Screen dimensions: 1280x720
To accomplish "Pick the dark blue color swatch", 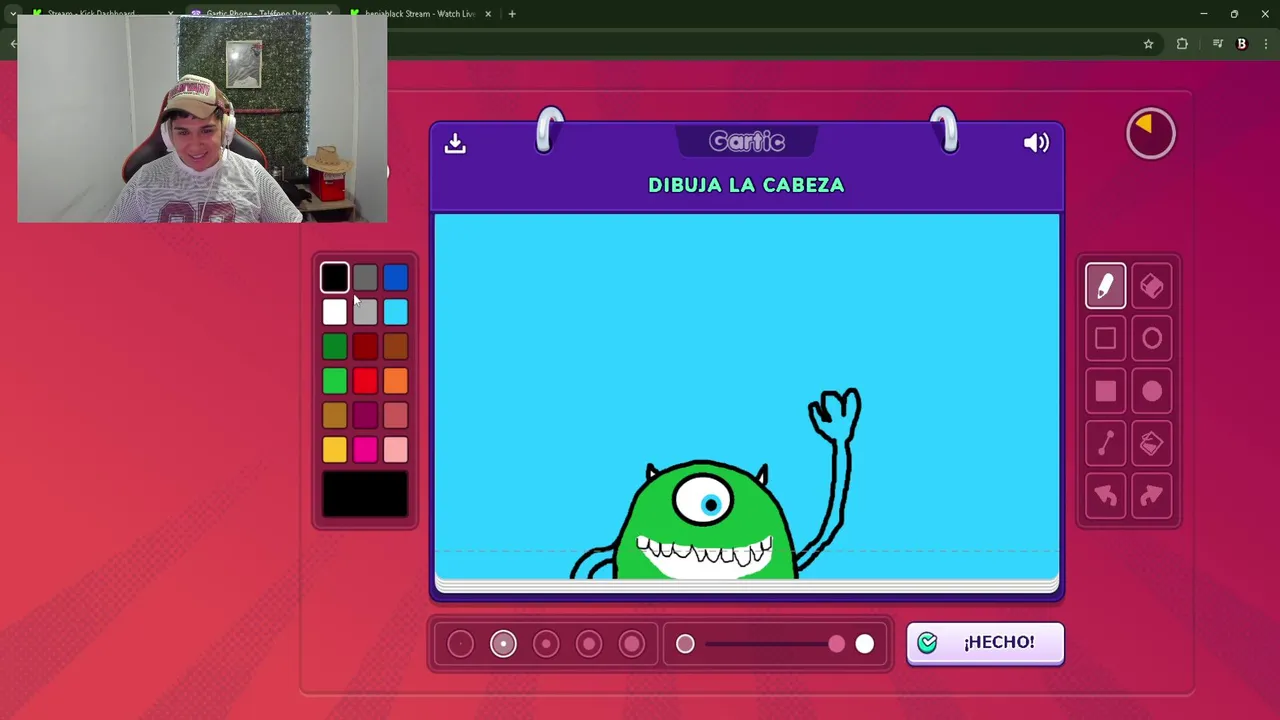I will pyautogui.click(x=395, y=278).
